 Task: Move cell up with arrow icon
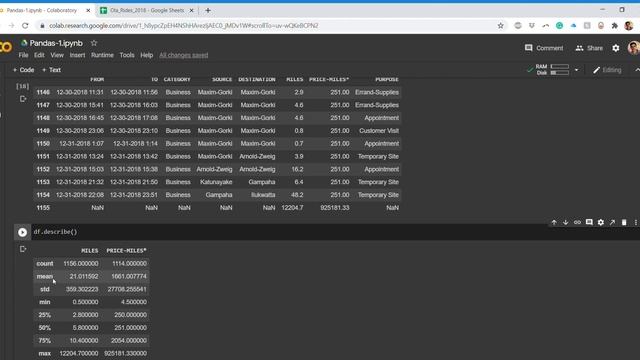[x=554, y=222]
